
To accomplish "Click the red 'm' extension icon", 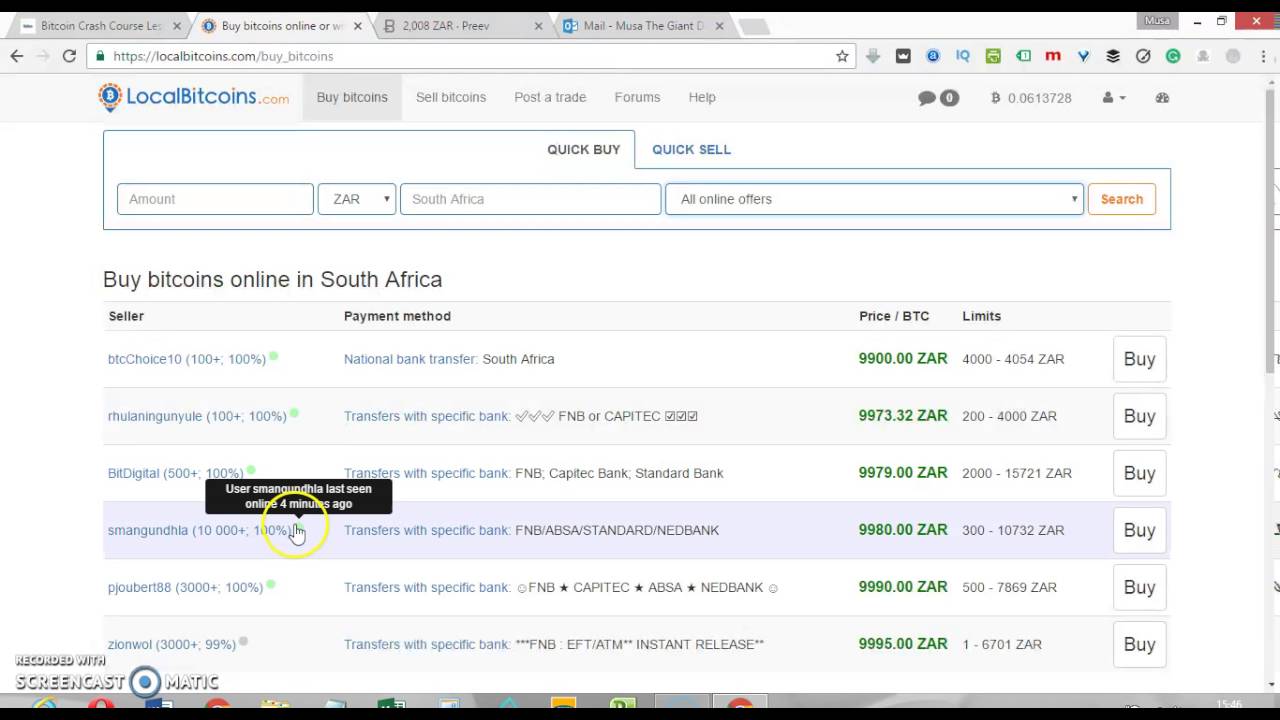I will [1053, 56].
